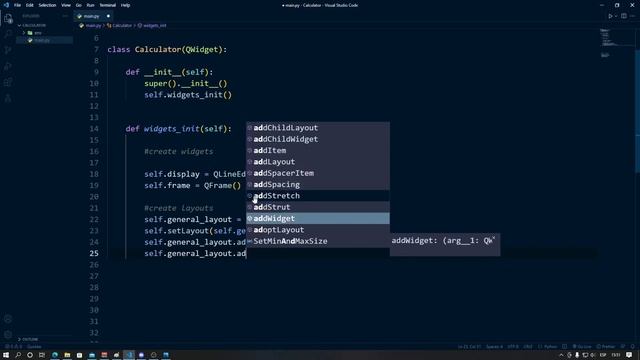Open the Help menu
The height and width of the screenshot is (360, 640).
(x=125, y=5)
